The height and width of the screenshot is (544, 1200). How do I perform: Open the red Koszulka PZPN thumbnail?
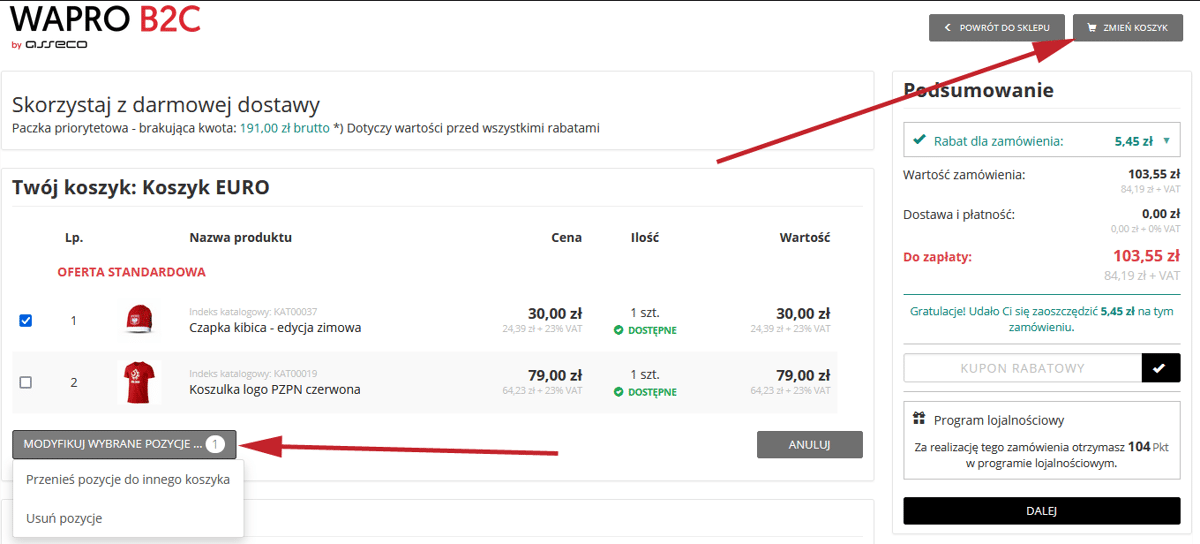[139, 382]
